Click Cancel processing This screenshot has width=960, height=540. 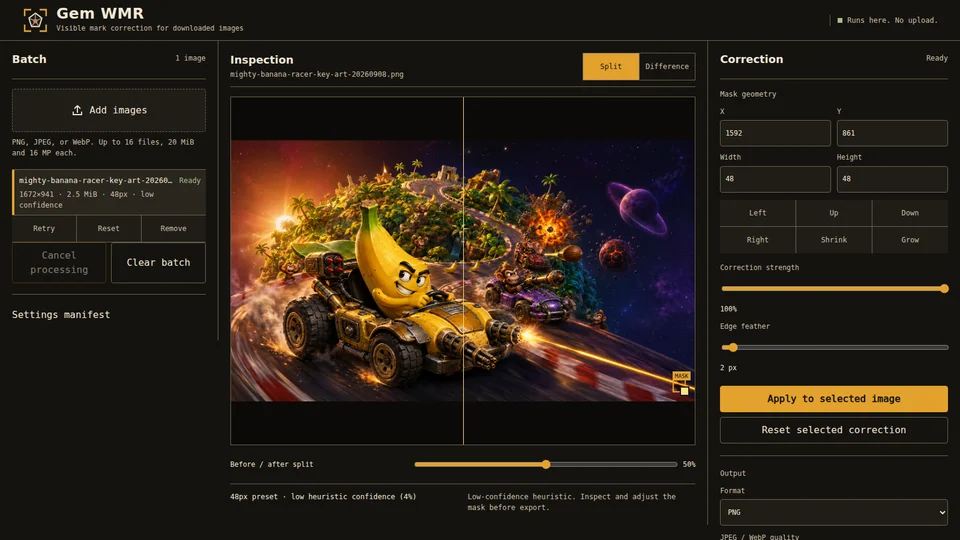pos(59,262)
